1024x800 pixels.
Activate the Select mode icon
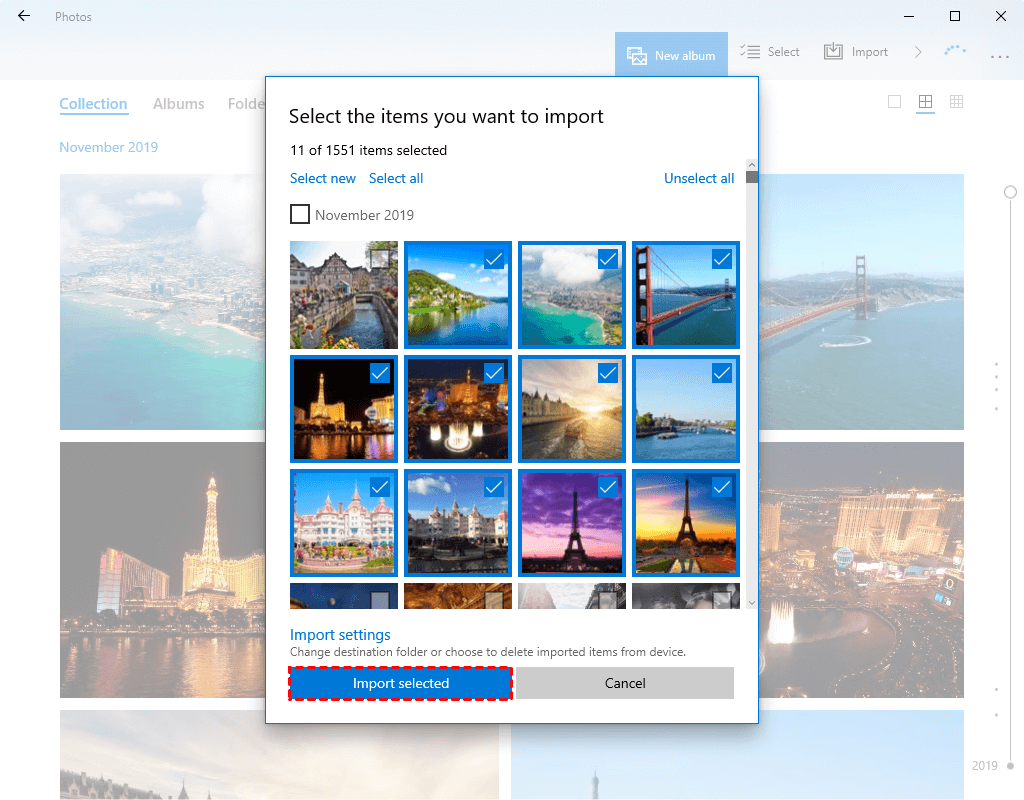[x=770, y=51]
